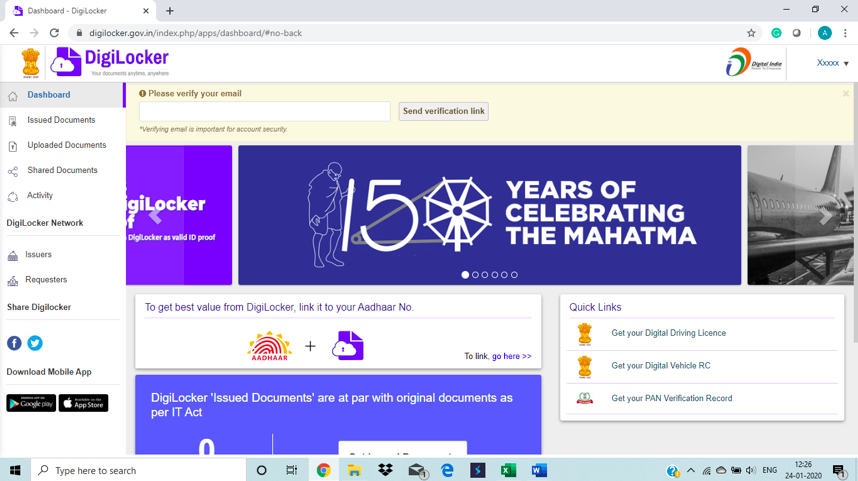Open Requesters under DigiLocker Network
The image size is (858, 481).
click(x=46, y=280)
